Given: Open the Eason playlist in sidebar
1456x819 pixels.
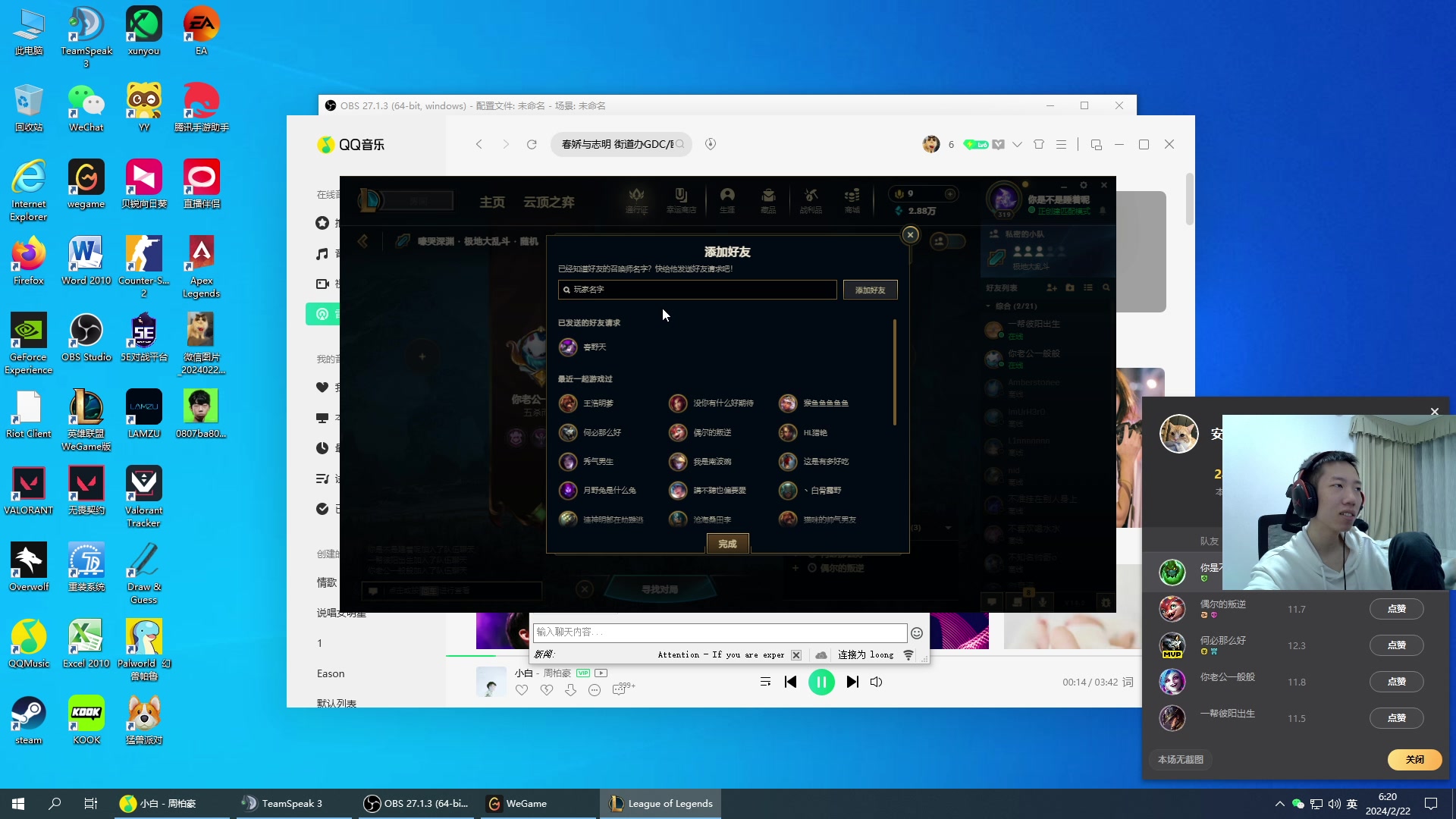Looking at the screenshot, I should point(331,673).
